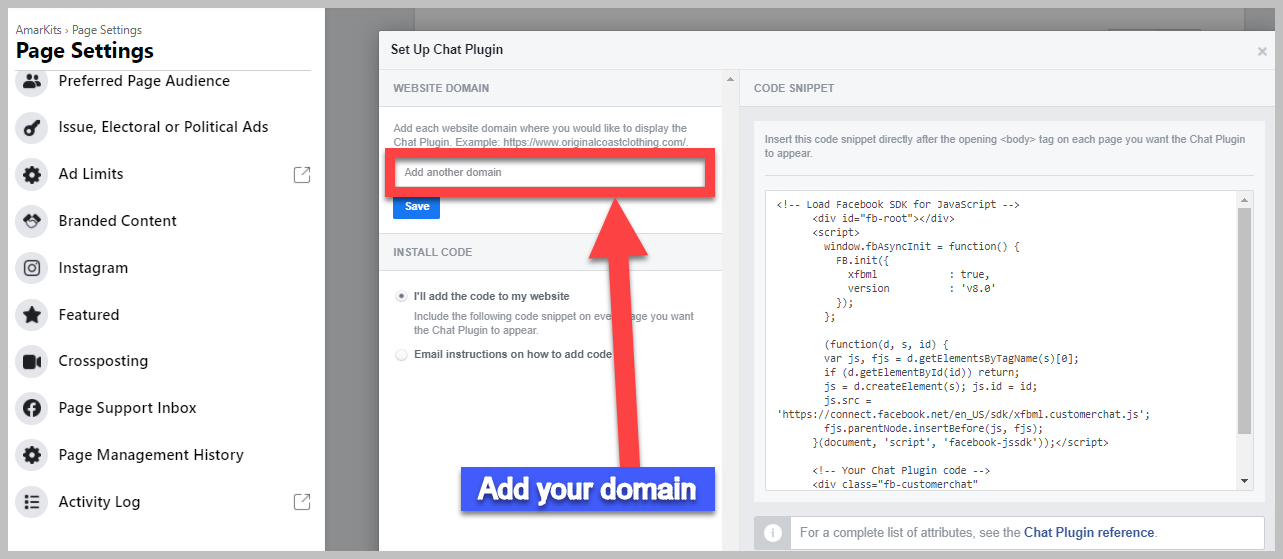The height and width of the screenshot is (559, 1283).
Task: Click the customerchat.js URL line in code
Action: coord(964,413)
